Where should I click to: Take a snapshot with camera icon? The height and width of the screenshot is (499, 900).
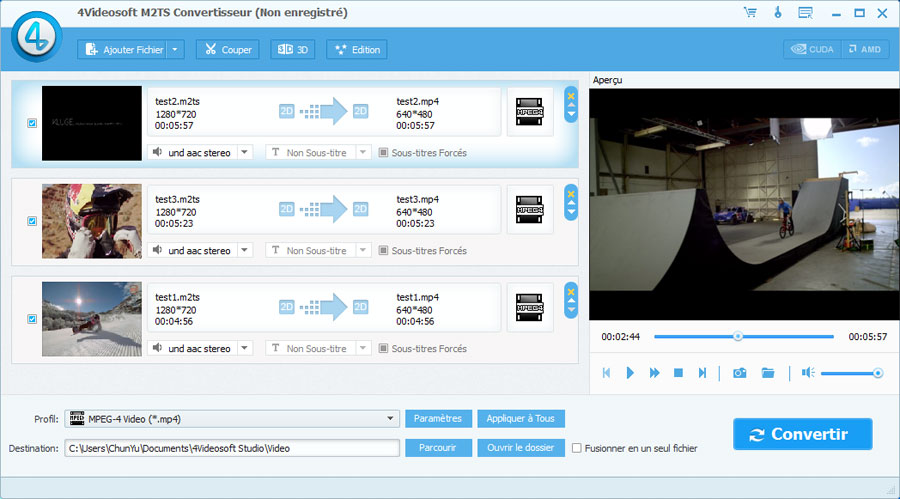[x=739, y=373]
